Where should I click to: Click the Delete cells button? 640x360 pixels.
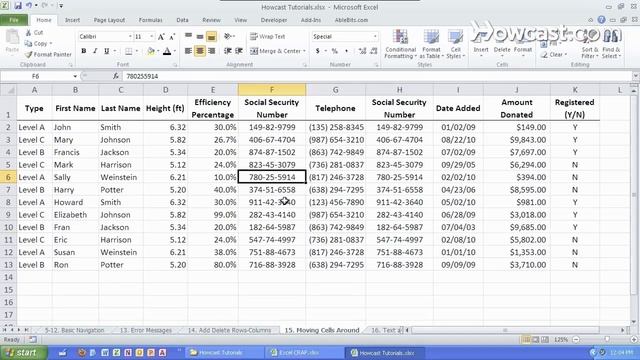point(502,44)
